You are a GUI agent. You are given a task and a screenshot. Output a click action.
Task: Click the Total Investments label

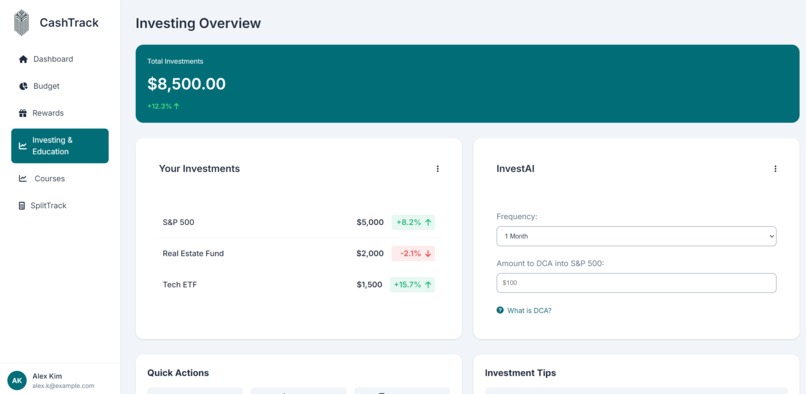[x=175, y=61]
